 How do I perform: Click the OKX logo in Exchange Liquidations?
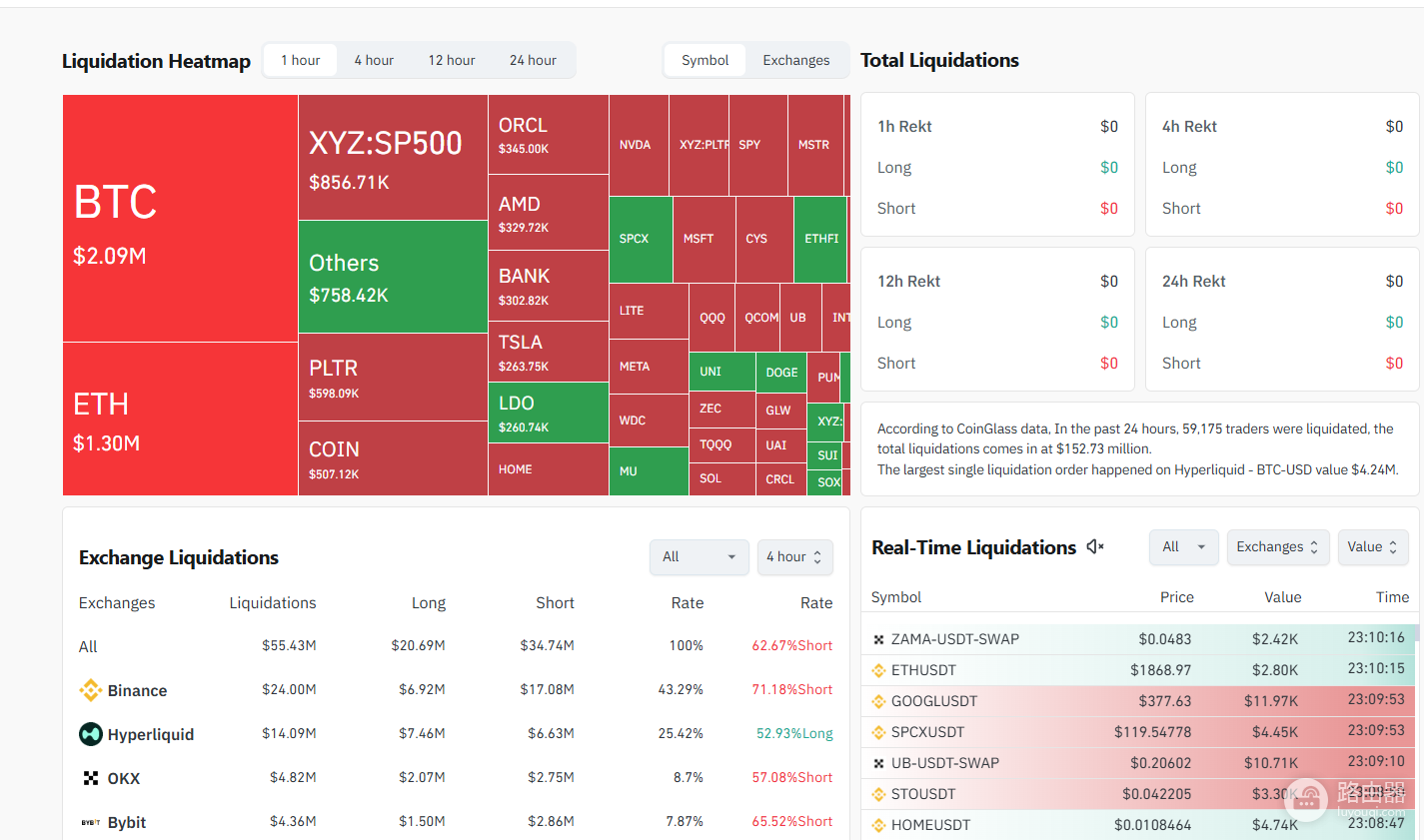point(91,778)
